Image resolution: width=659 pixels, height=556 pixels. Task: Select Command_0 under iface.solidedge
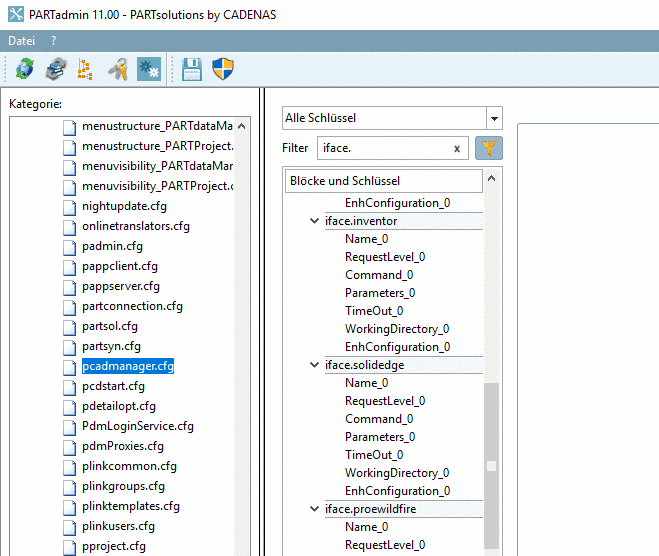pos(379,419)
